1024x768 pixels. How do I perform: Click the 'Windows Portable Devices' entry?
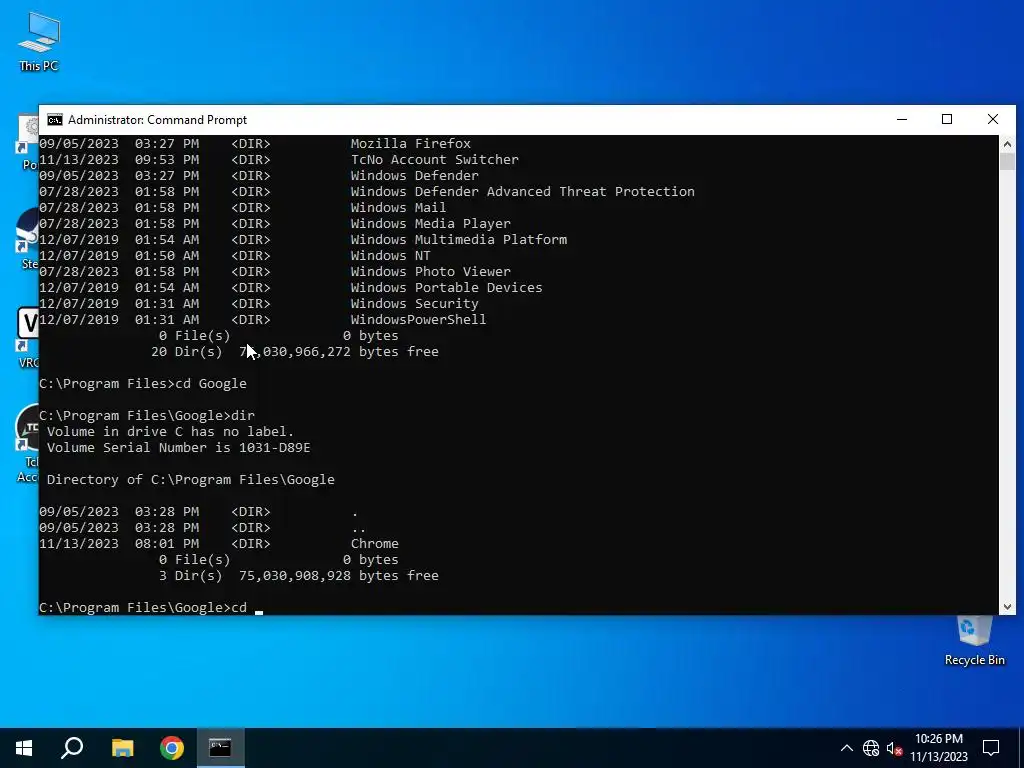coord(446,287)
